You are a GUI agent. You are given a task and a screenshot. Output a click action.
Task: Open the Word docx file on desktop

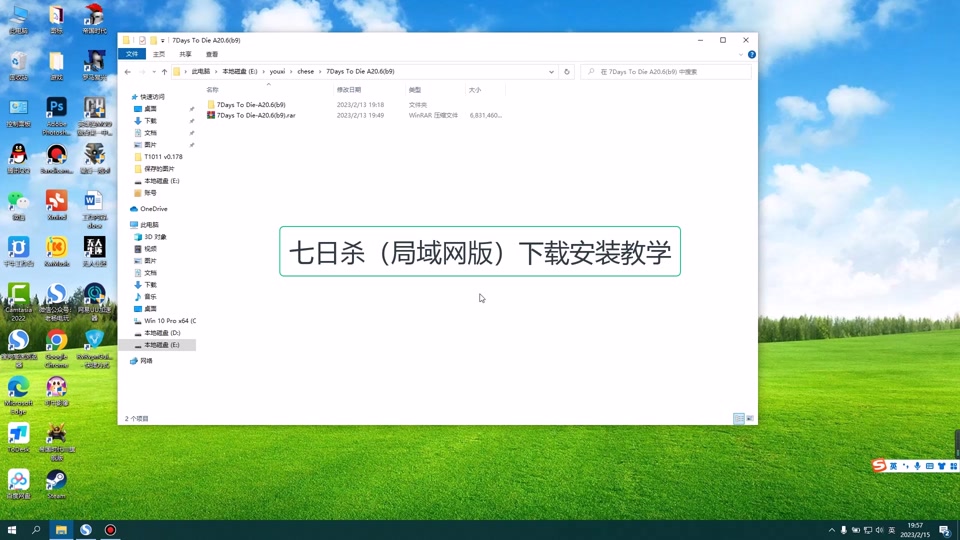point(94,209)
